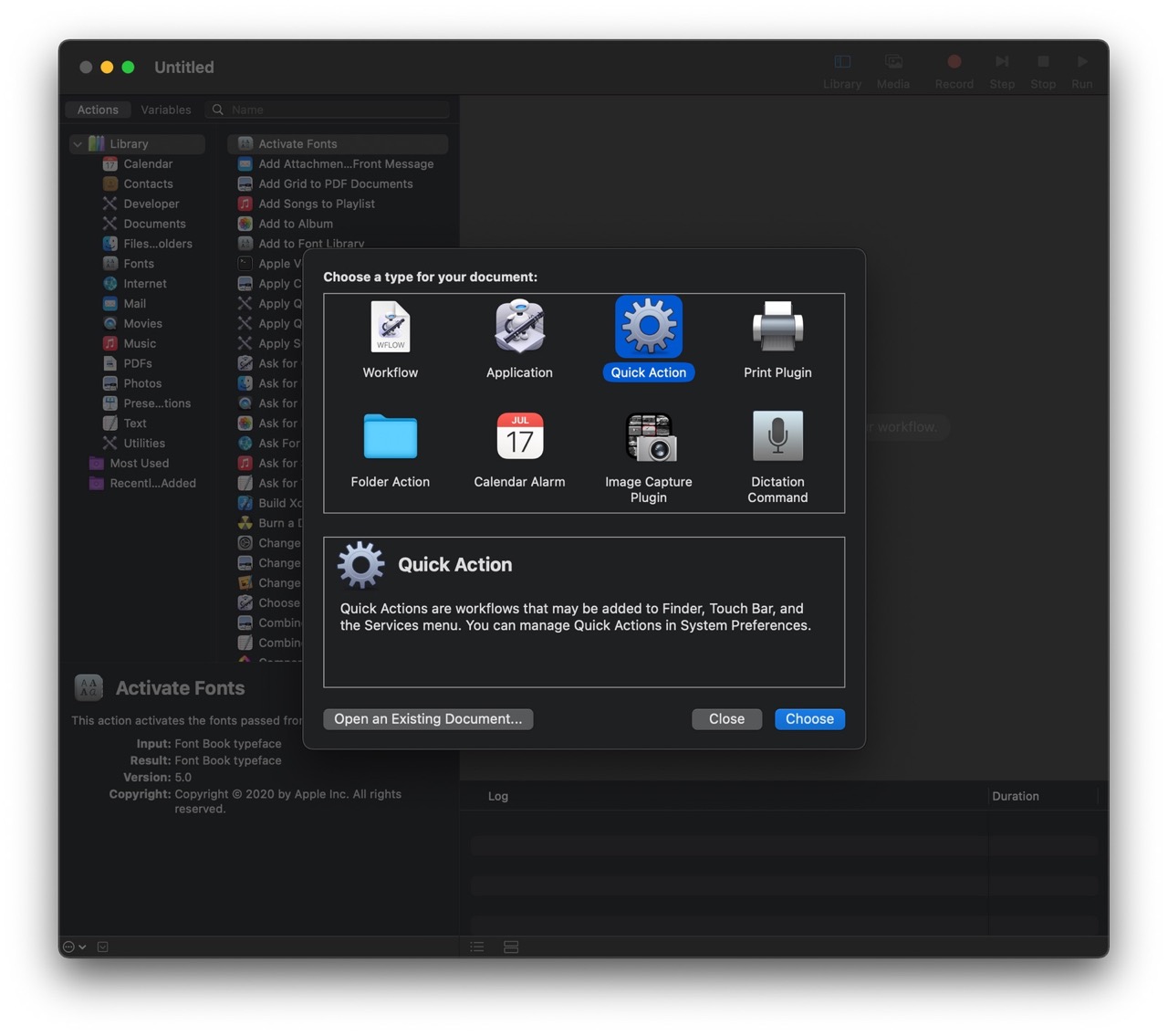This screenshot has height=1036, width=1168.
Task: Focus the Name search field
Action: pos(328,110)
